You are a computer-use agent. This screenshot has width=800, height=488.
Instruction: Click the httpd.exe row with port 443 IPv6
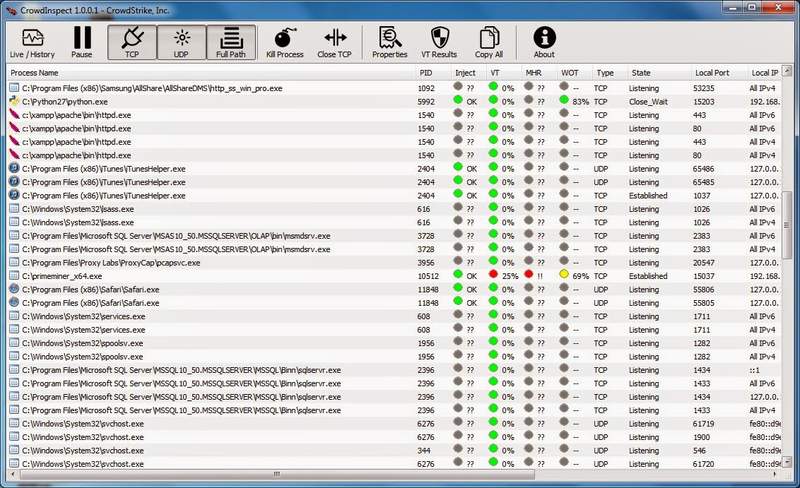(394, 115)
